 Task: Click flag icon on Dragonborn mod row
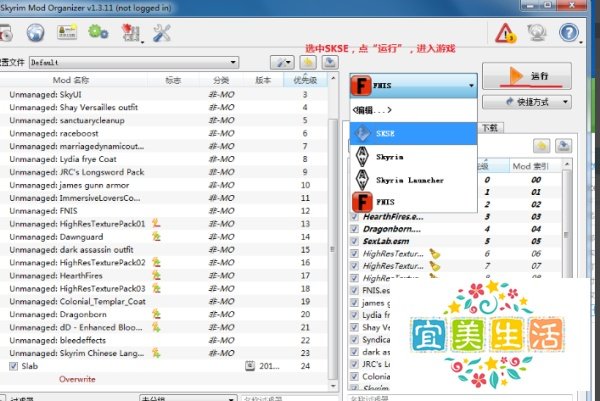tap(156, 314)
